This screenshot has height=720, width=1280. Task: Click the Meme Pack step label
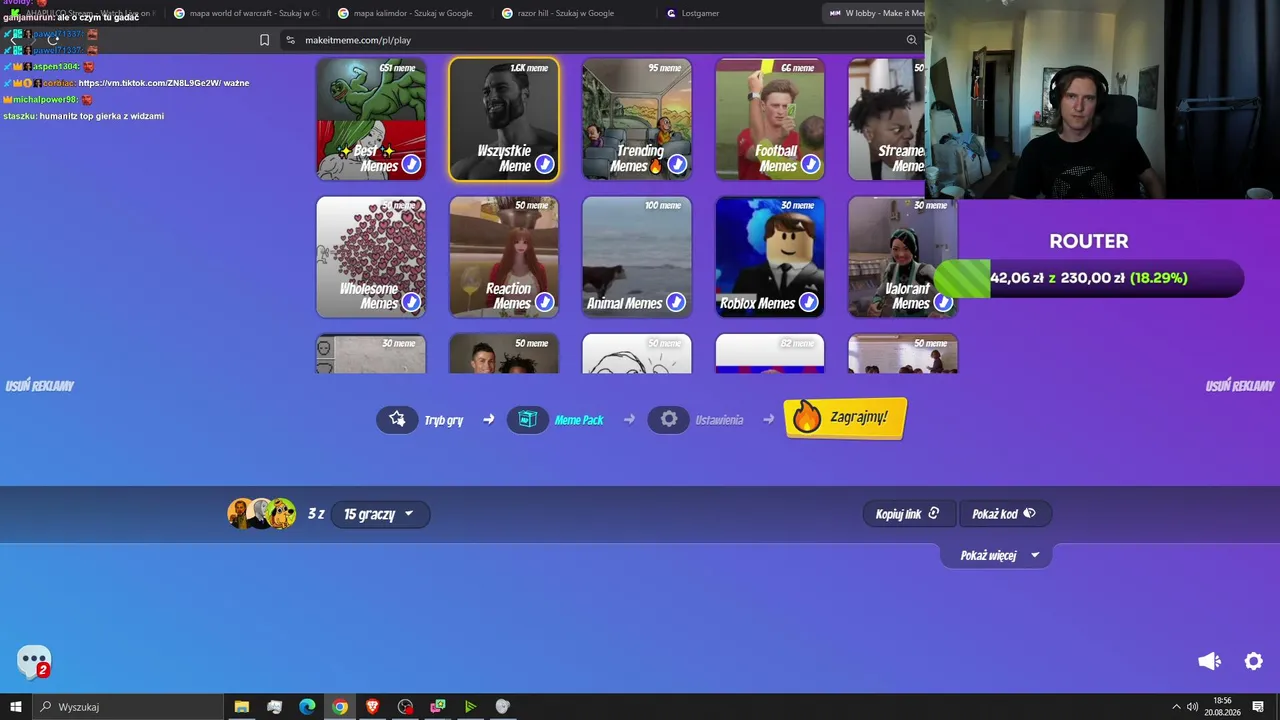(579, 421)
